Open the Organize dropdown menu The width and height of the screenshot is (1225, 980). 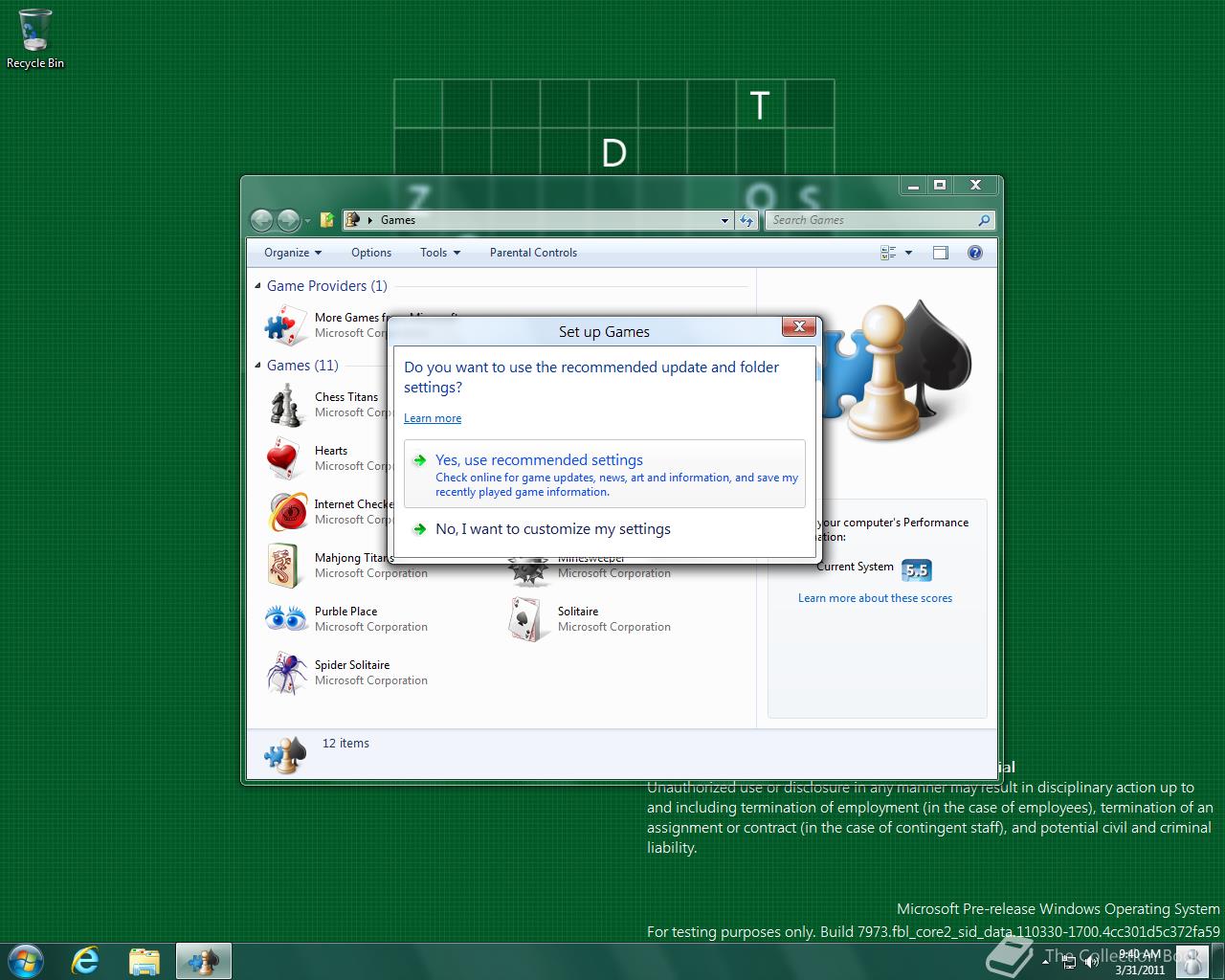click(x=293, y=253)
